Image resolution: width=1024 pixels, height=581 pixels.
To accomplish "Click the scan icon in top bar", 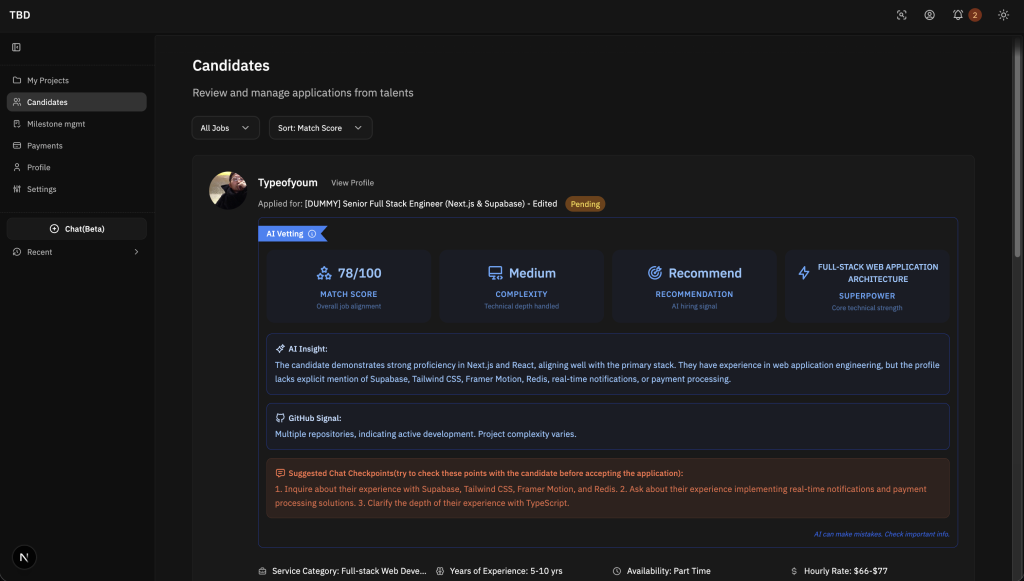I will [x=901, y=15].
